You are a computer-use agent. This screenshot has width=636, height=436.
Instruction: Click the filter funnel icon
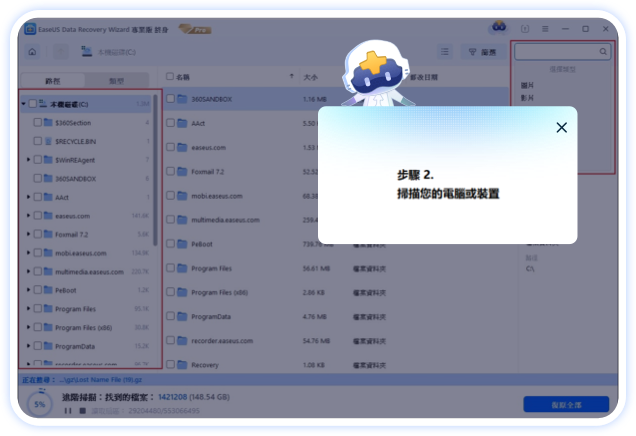click(472, 51)
